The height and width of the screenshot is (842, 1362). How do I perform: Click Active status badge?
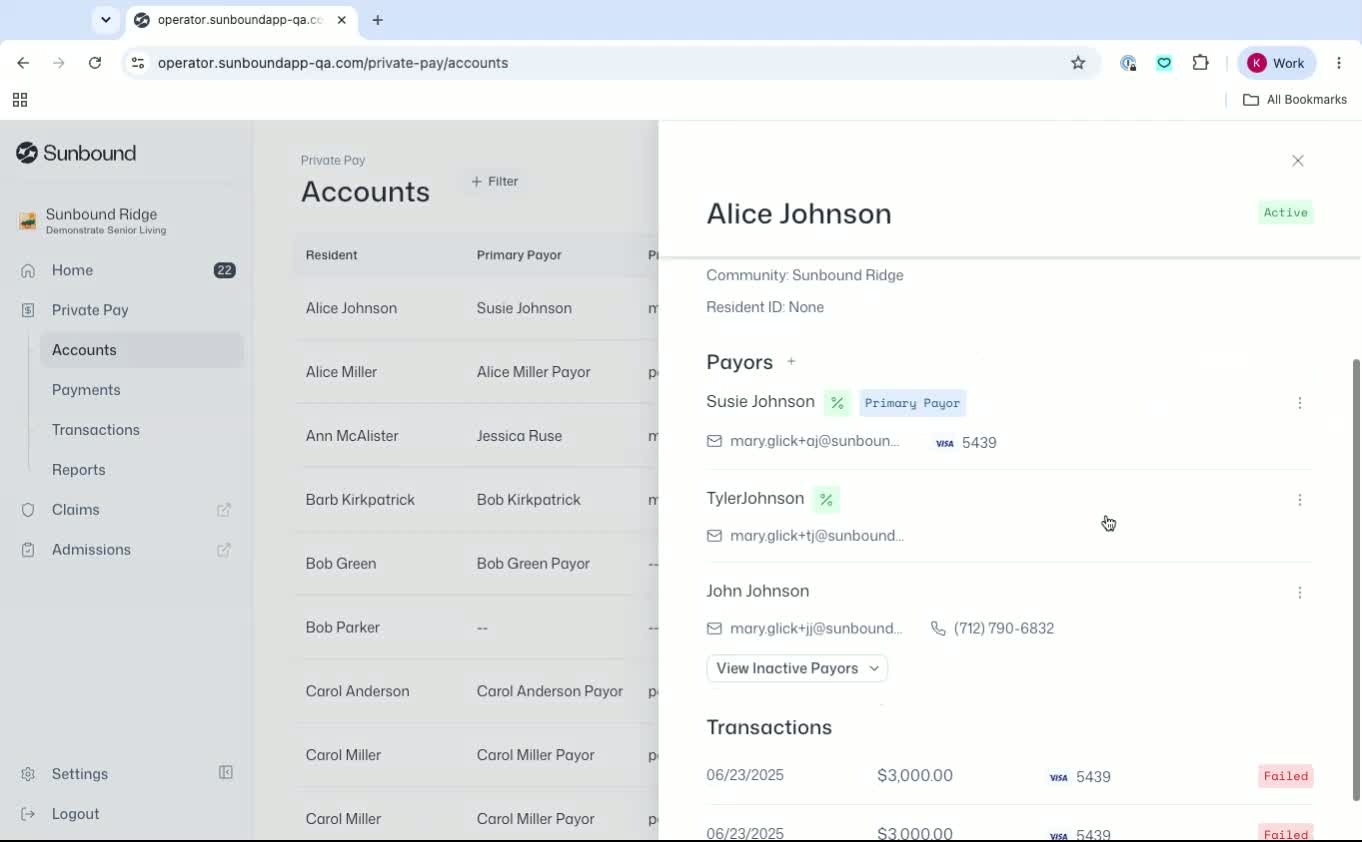[x=1285, y=212]
